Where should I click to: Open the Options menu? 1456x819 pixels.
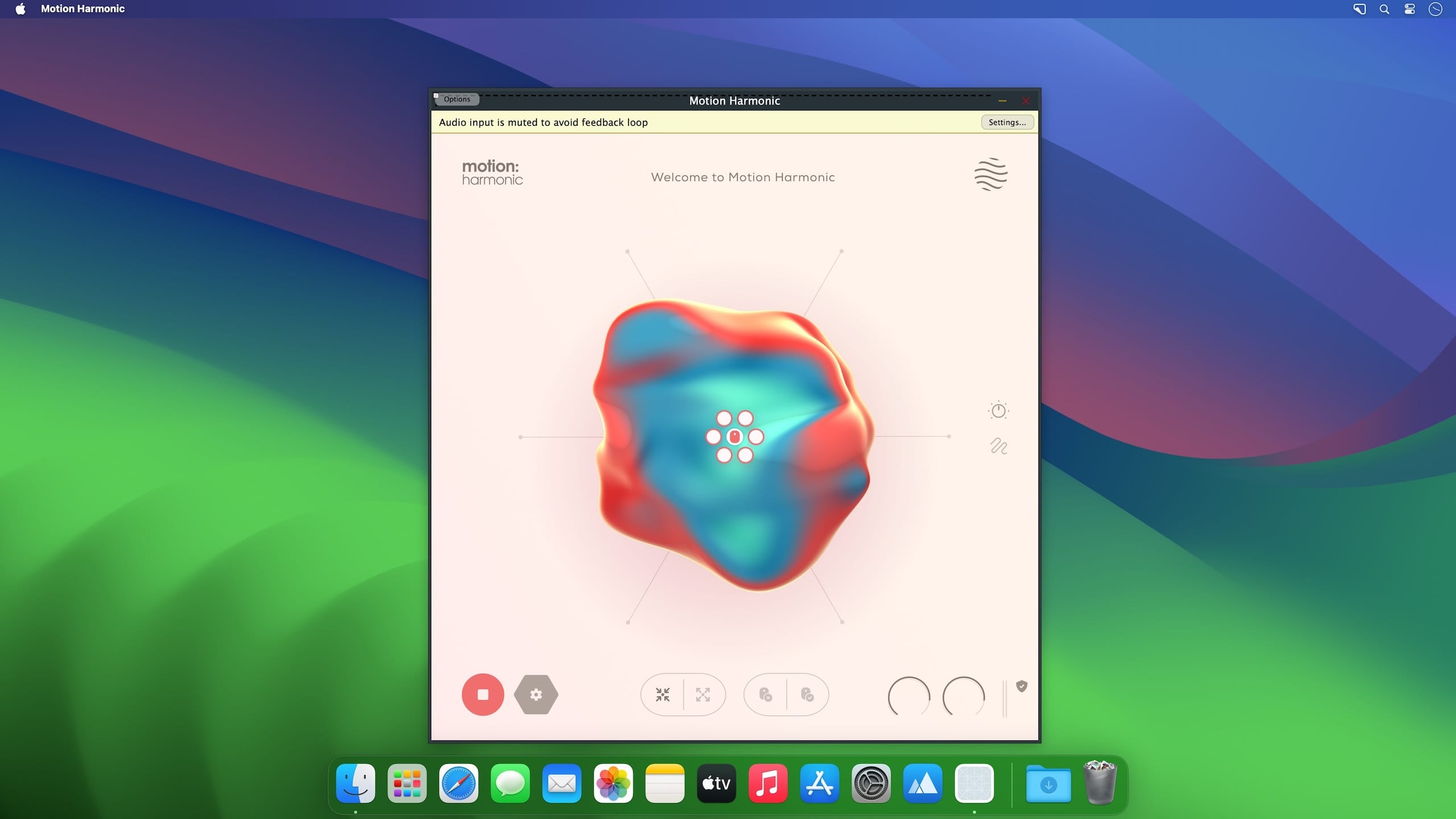pyautogui.click(x=457, y=99)
